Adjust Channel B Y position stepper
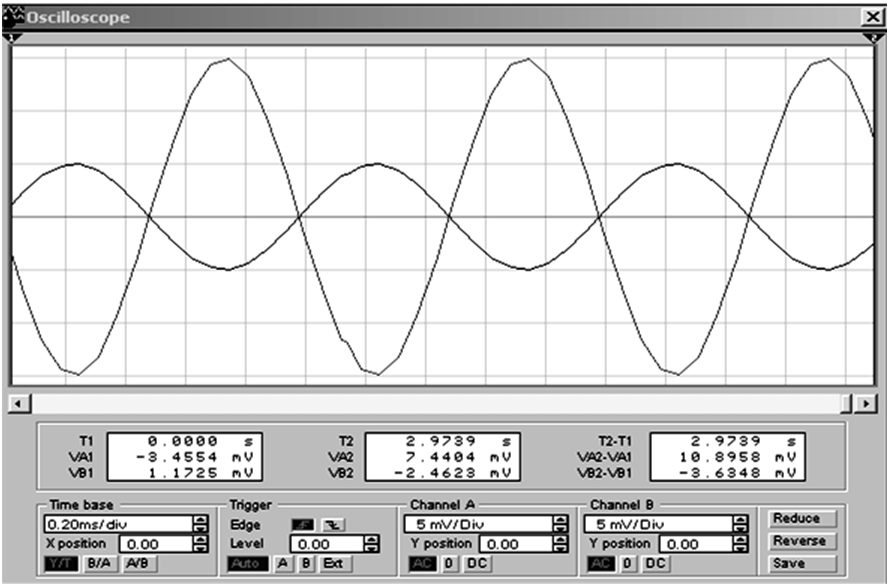Image resolution: width=889 pixels, height=586 pixels. (740, 544)
